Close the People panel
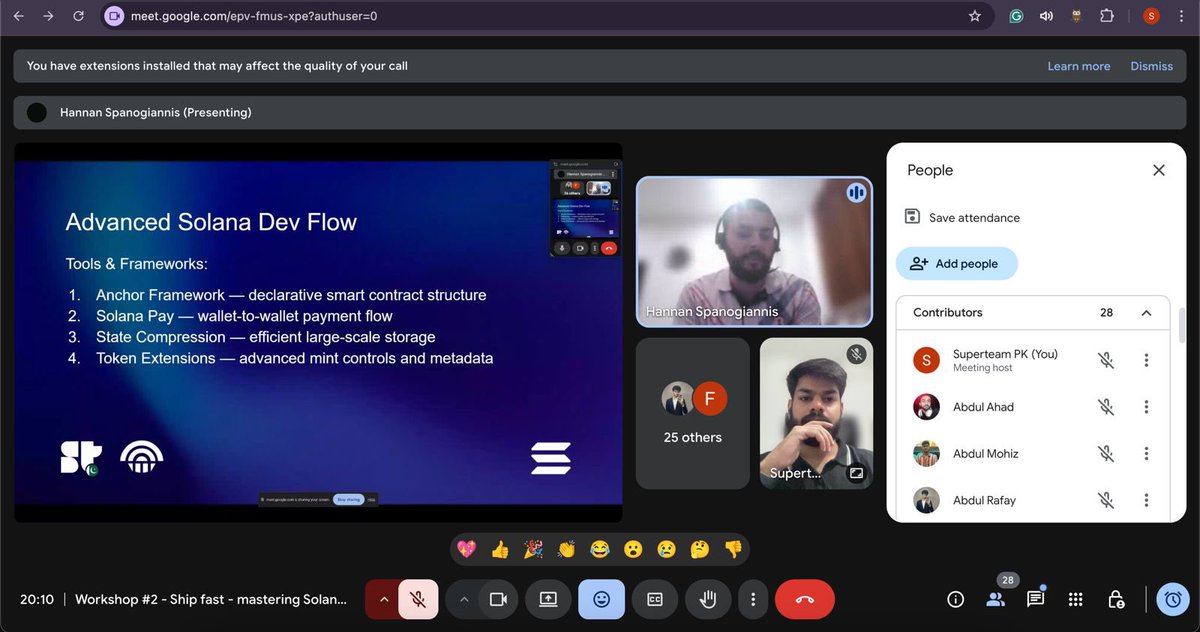This screenshot has height=632, width=1200. pos(1159,170)
